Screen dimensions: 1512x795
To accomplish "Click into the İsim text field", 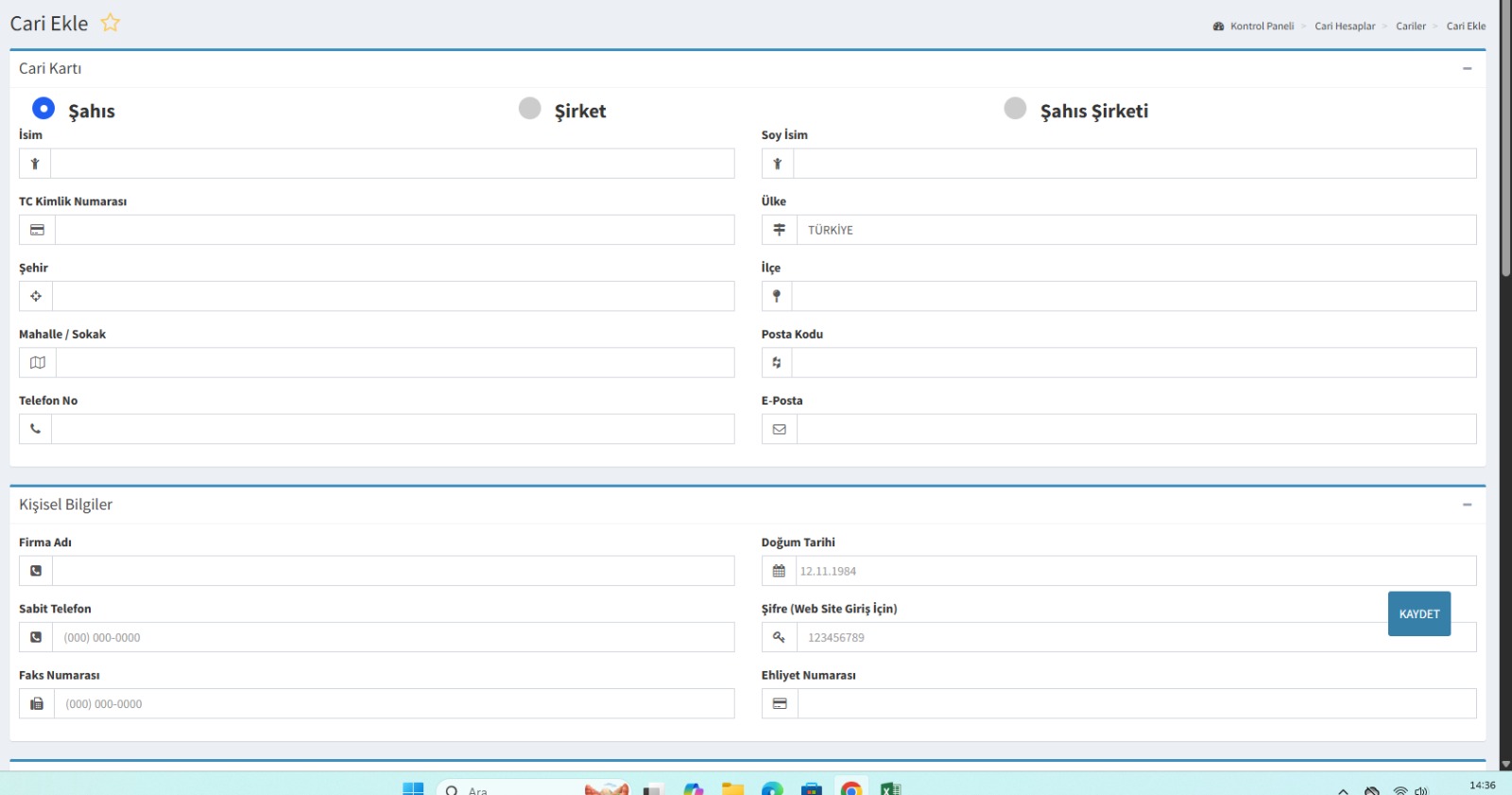I will [x=392, y=164].
